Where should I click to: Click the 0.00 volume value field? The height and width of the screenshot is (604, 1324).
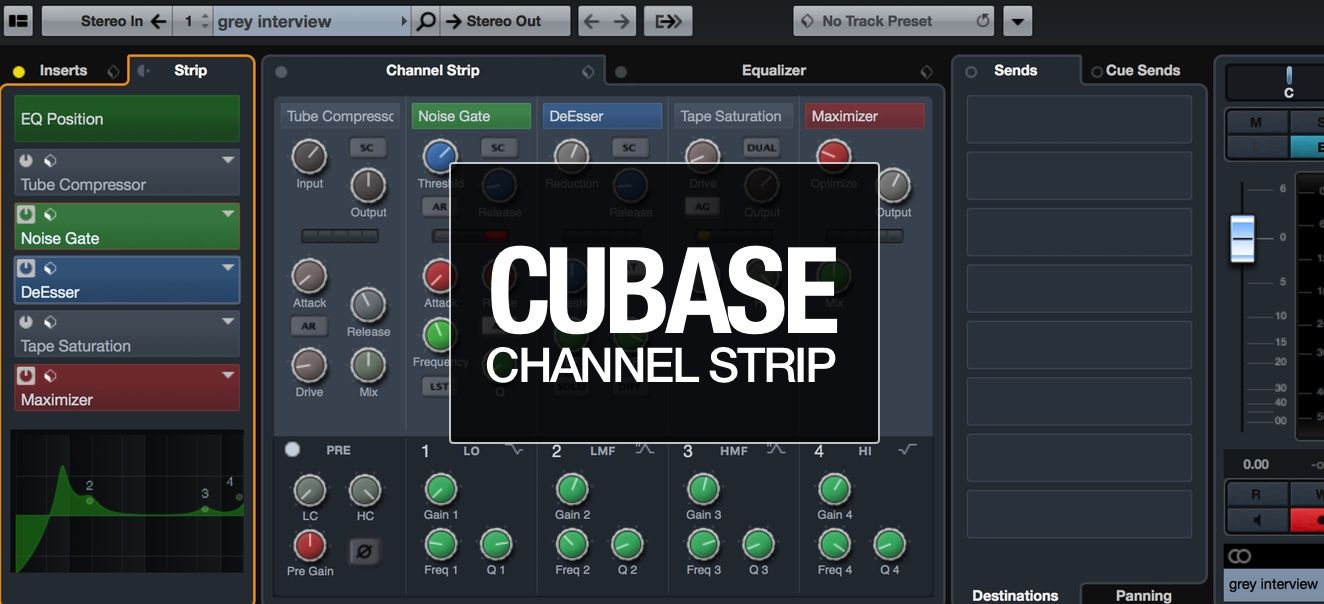pyautogui.click(x=1256, y=464)
